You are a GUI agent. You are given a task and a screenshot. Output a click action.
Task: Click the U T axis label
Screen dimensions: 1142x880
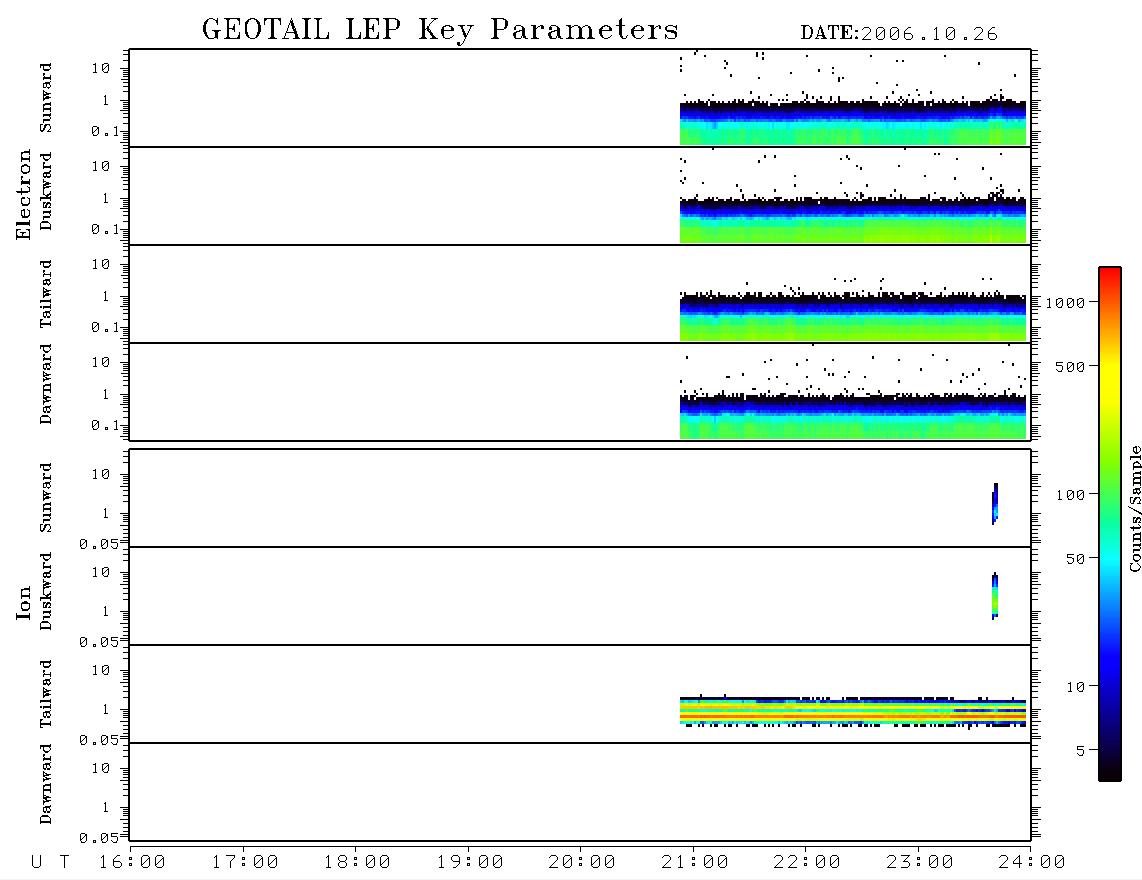[50, 863]
